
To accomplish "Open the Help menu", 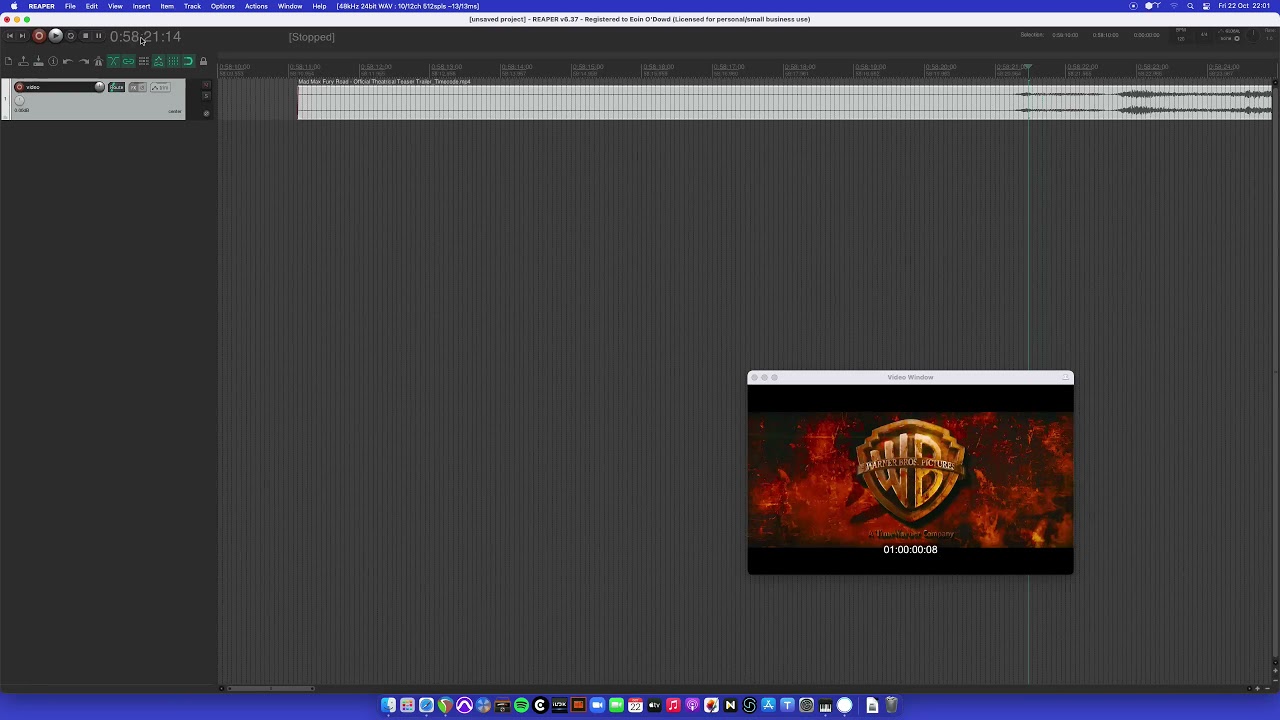I will (319, 6).
